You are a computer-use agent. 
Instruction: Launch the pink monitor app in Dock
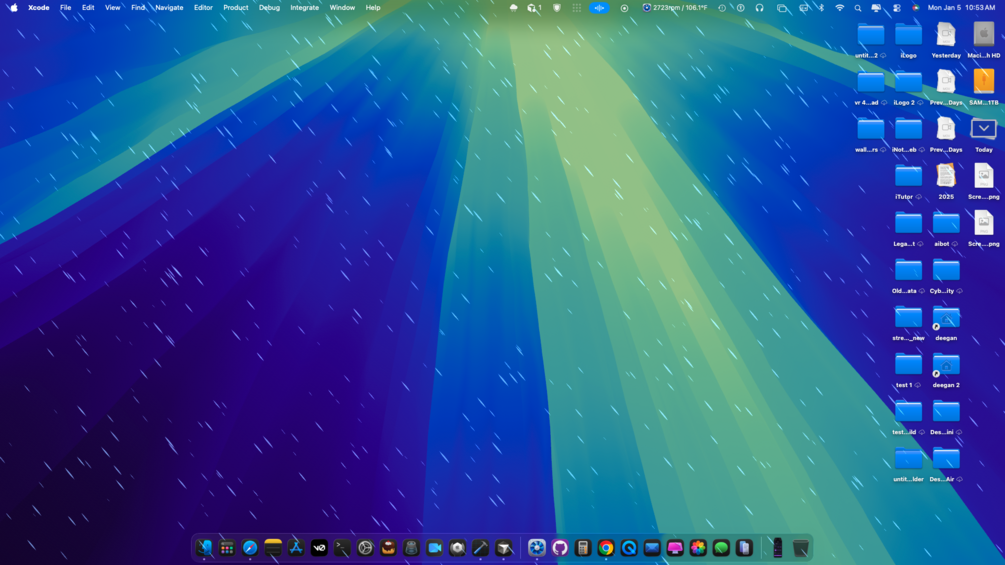[675, 548]
